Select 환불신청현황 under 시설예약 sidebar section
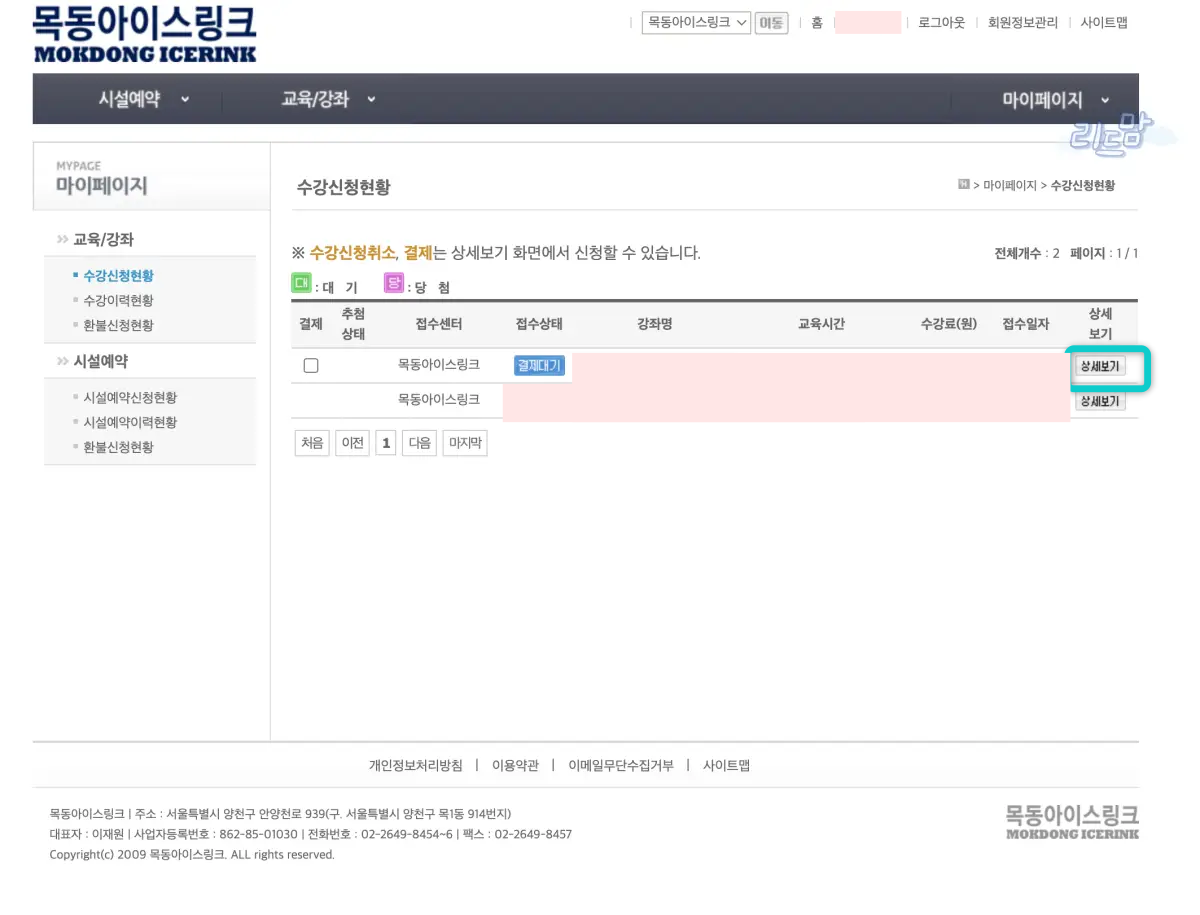Image resolution: width=1200 pixels, height=915 pixels. pos(118,447)
